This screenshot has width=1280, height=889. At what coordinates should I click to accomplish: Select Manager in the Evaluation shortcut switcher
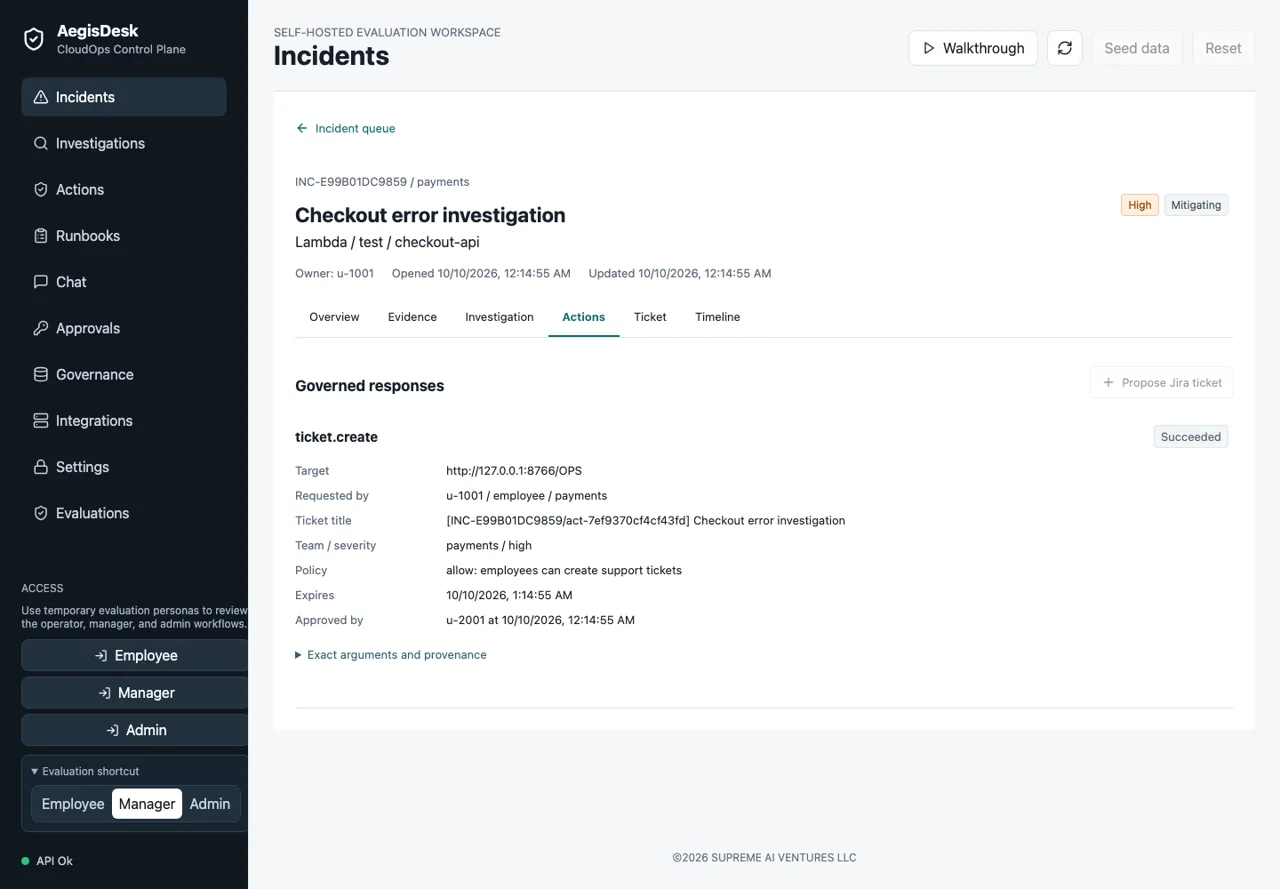(147, 804)
